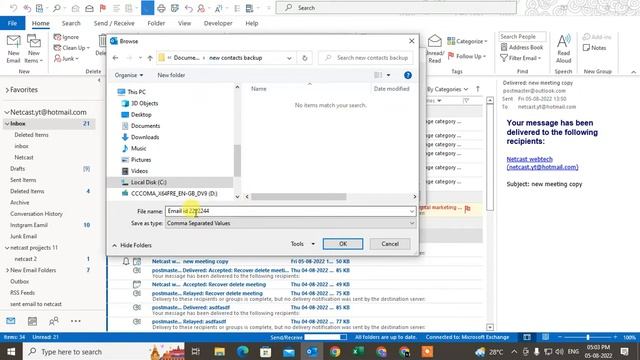Click Search new contacts backup field
The width and height of the screenshot is (640, 360).
coord(366,58)
